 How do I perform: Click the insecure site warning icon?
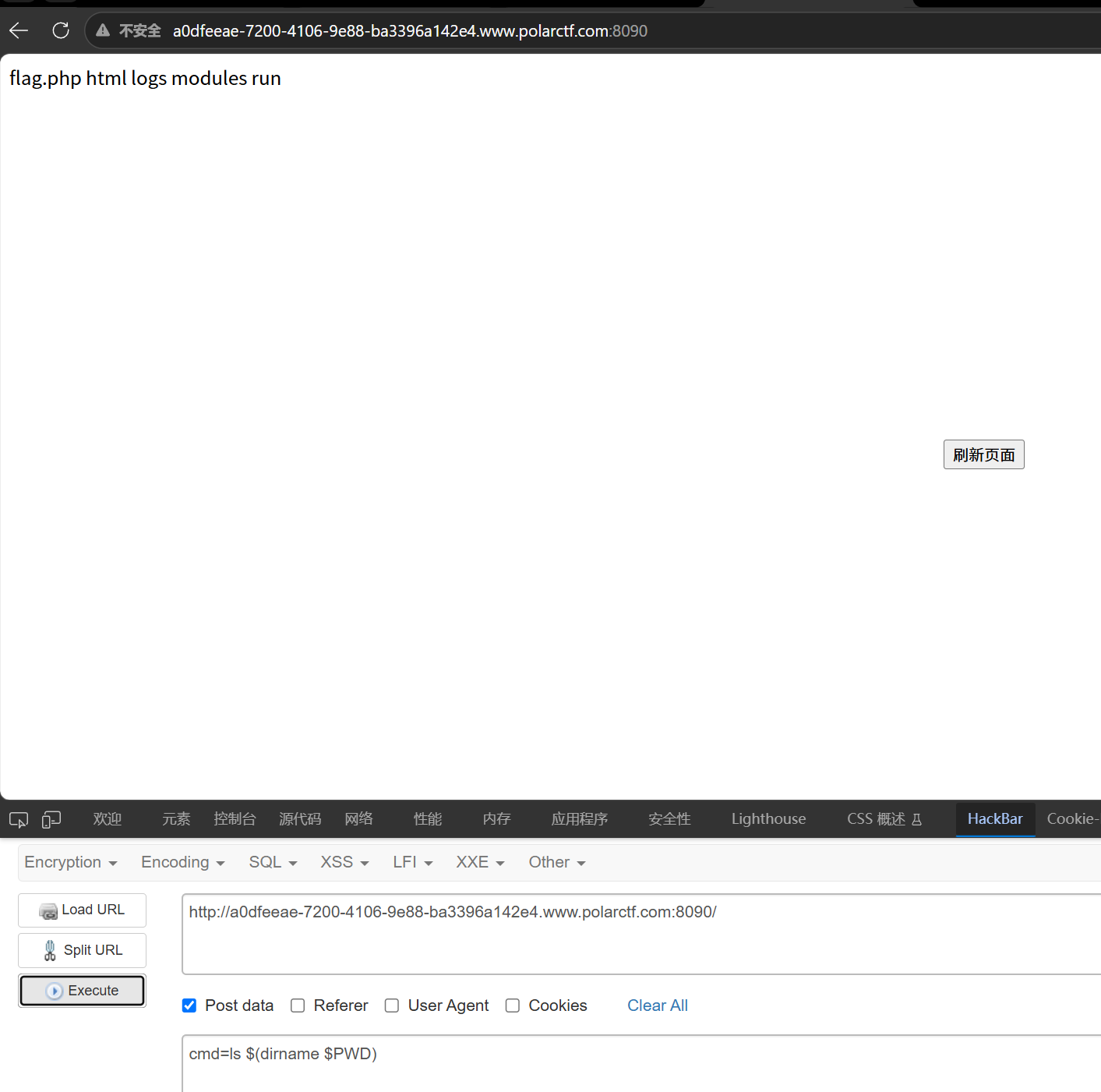click(x=102, y=30)
